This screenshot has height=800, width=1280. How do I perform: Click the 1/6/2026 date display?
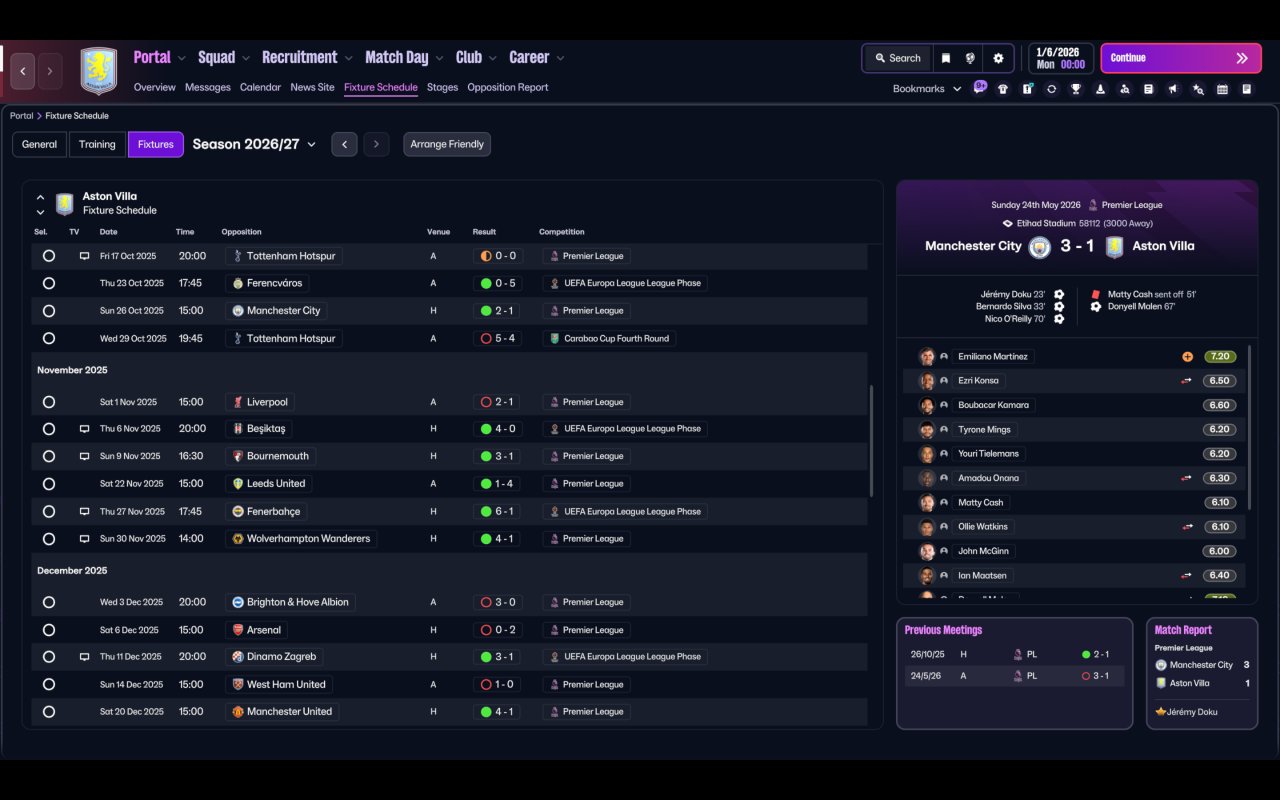pos(1060,58)
